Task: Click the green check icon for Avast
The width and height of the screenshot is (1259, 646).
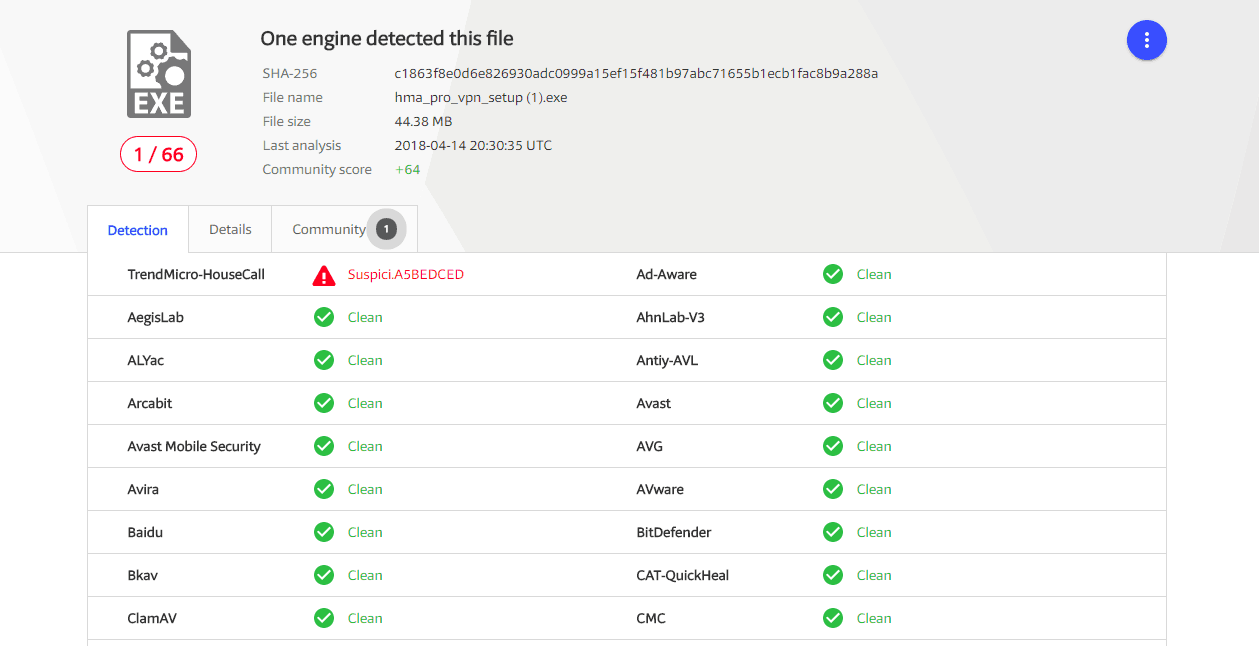Action: (833, 403)
